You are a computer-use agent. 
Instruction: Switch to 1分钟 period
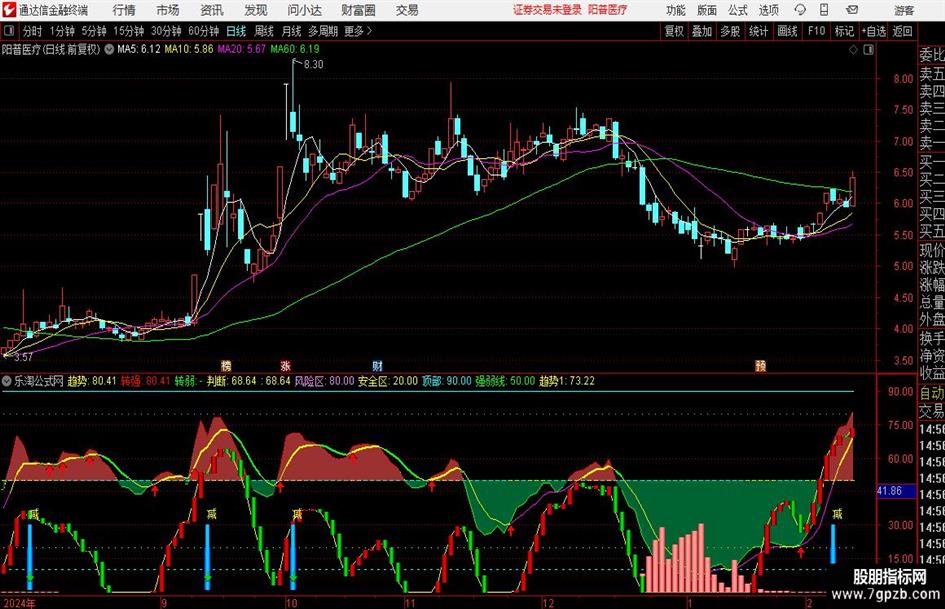click(x=62, y=31)
